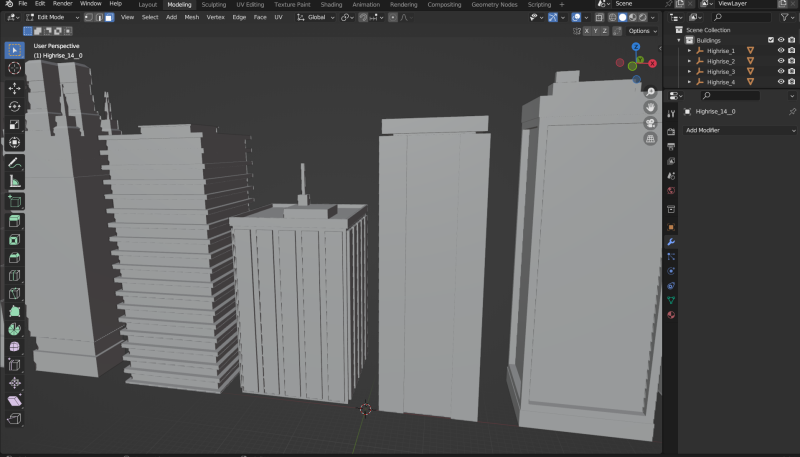This screenshot has height=457, width=800.
Task: Select the Bevel tool
Action: [x=14, y=258]
